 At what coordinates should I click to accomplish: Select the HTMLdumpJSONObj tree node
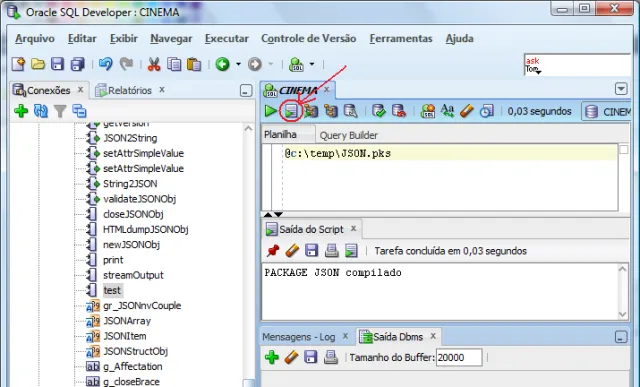pos(145,229)
